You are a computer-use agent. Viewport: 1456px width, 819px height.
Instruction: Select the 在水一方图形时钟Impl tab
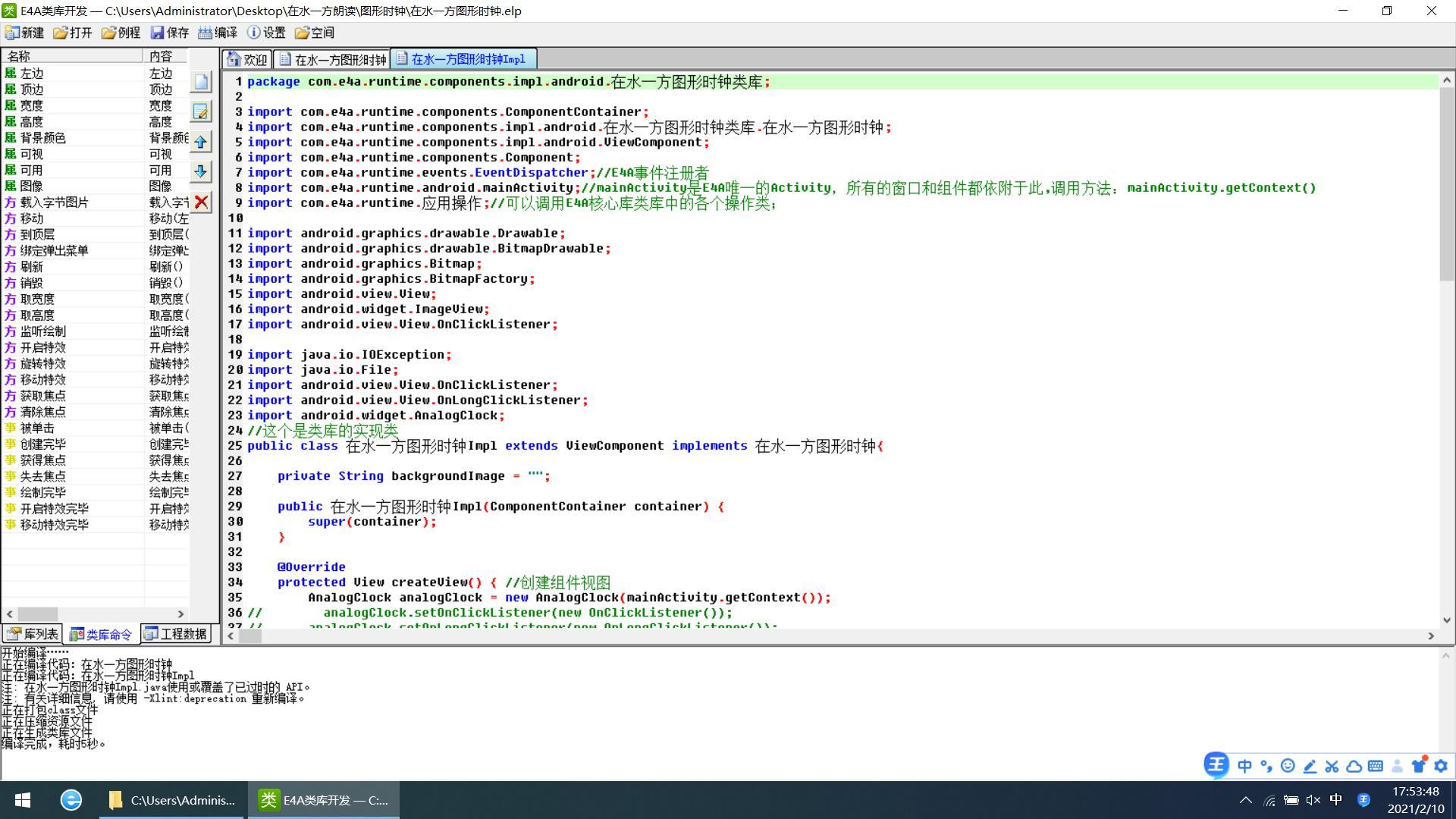463,58
